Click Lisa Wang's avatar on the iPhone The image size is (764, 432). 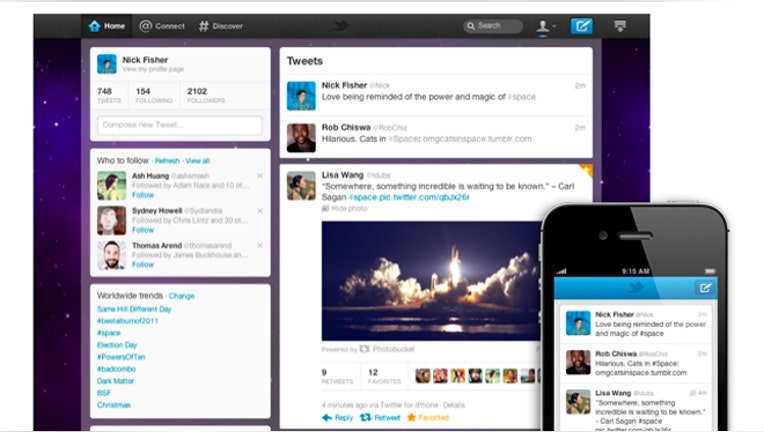(x=578, y=402)
